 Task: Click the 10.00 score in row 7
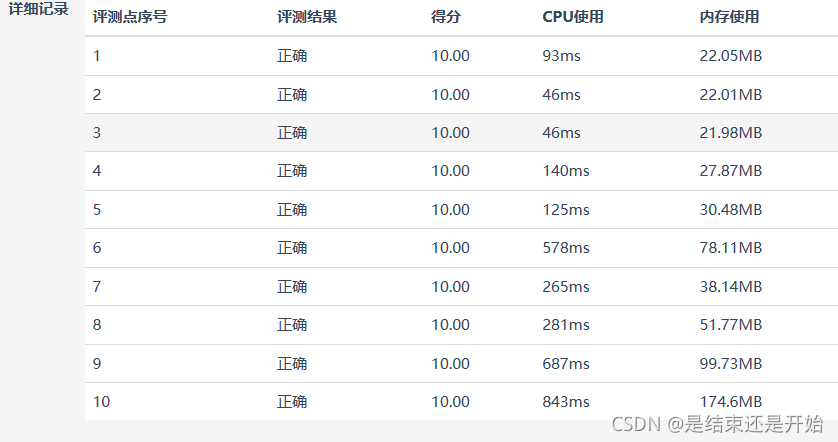click(451, 286)
